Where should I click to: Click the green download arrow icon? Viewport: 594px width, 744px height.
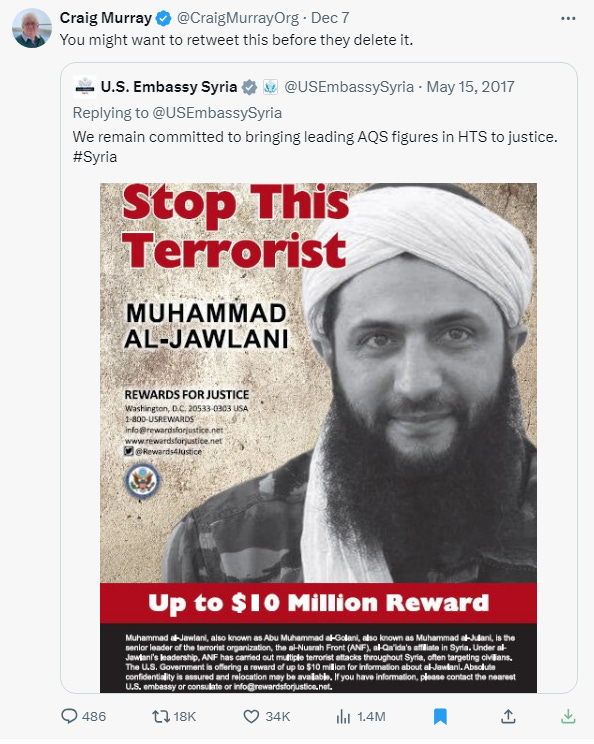pos(568,716)
